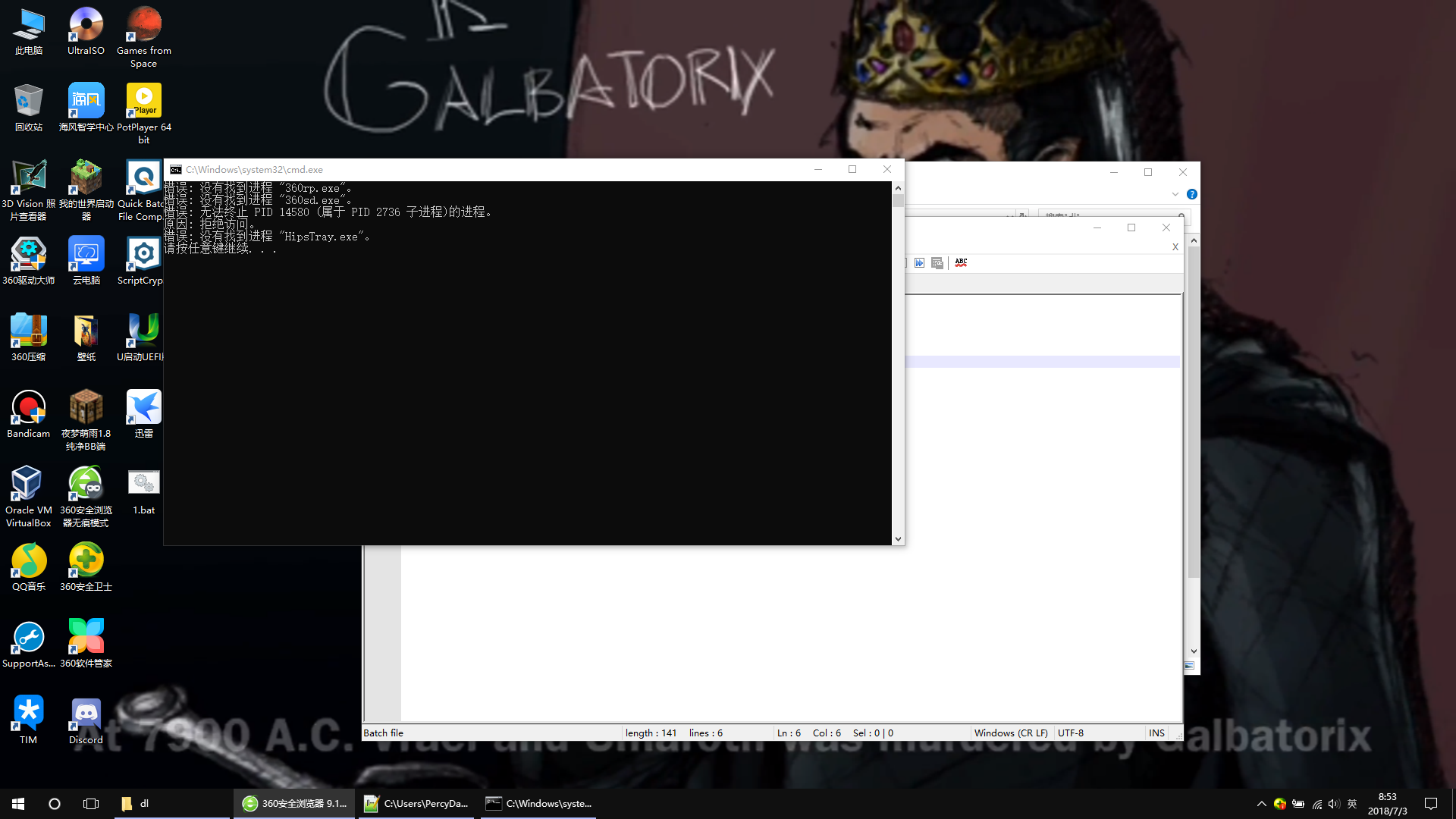Expand the Explorer ribbon chevron
Screen dimensions: 1456x819
[x=1175, y=194]
